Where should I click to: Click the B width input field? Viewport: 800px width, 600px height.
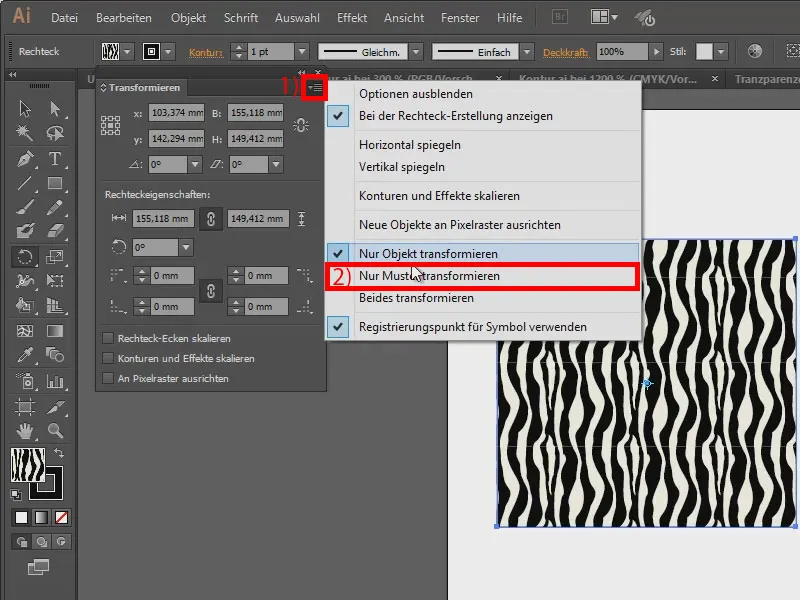(256, 113)
